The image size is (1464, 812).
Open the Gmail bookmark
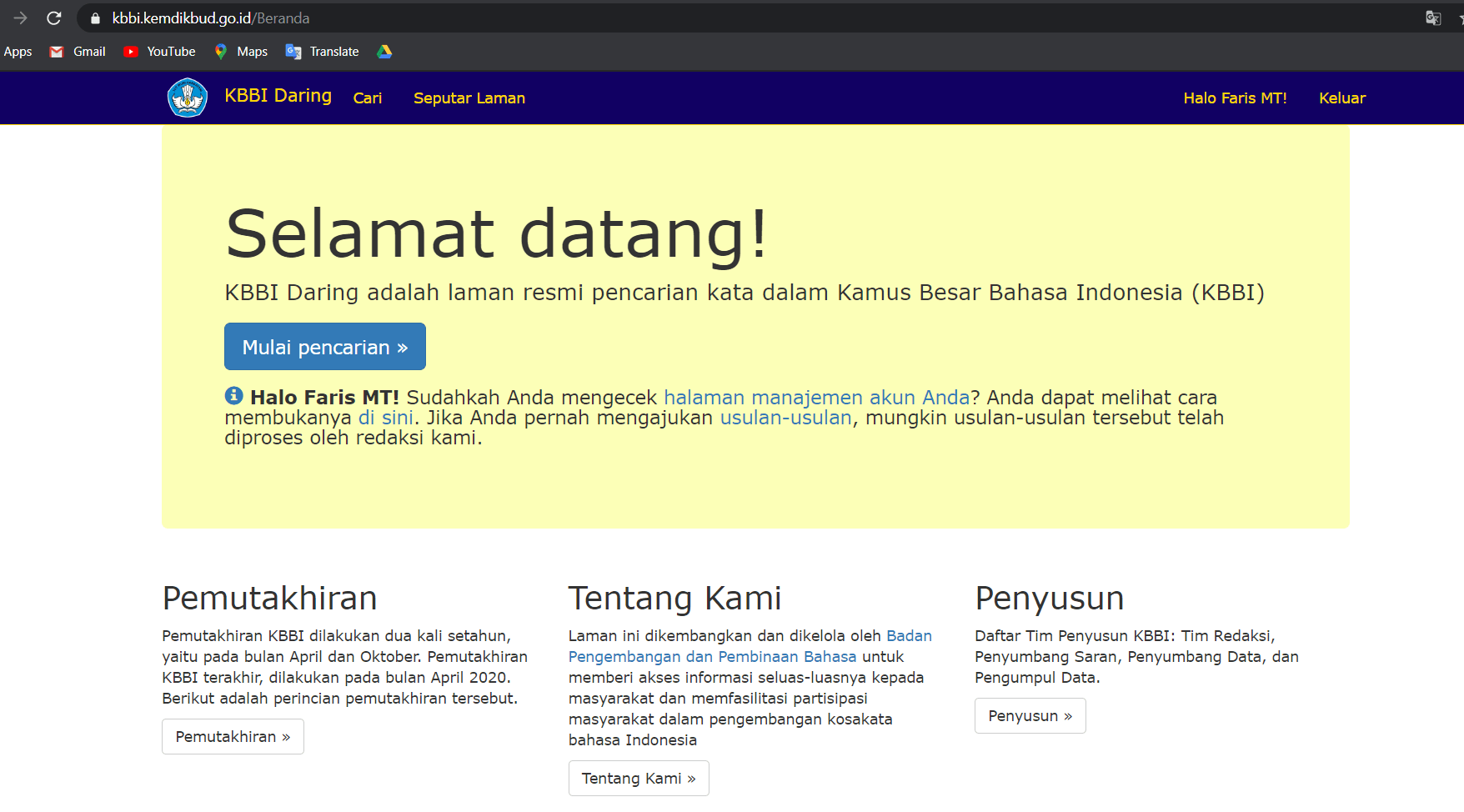click(x=78, y=52)
